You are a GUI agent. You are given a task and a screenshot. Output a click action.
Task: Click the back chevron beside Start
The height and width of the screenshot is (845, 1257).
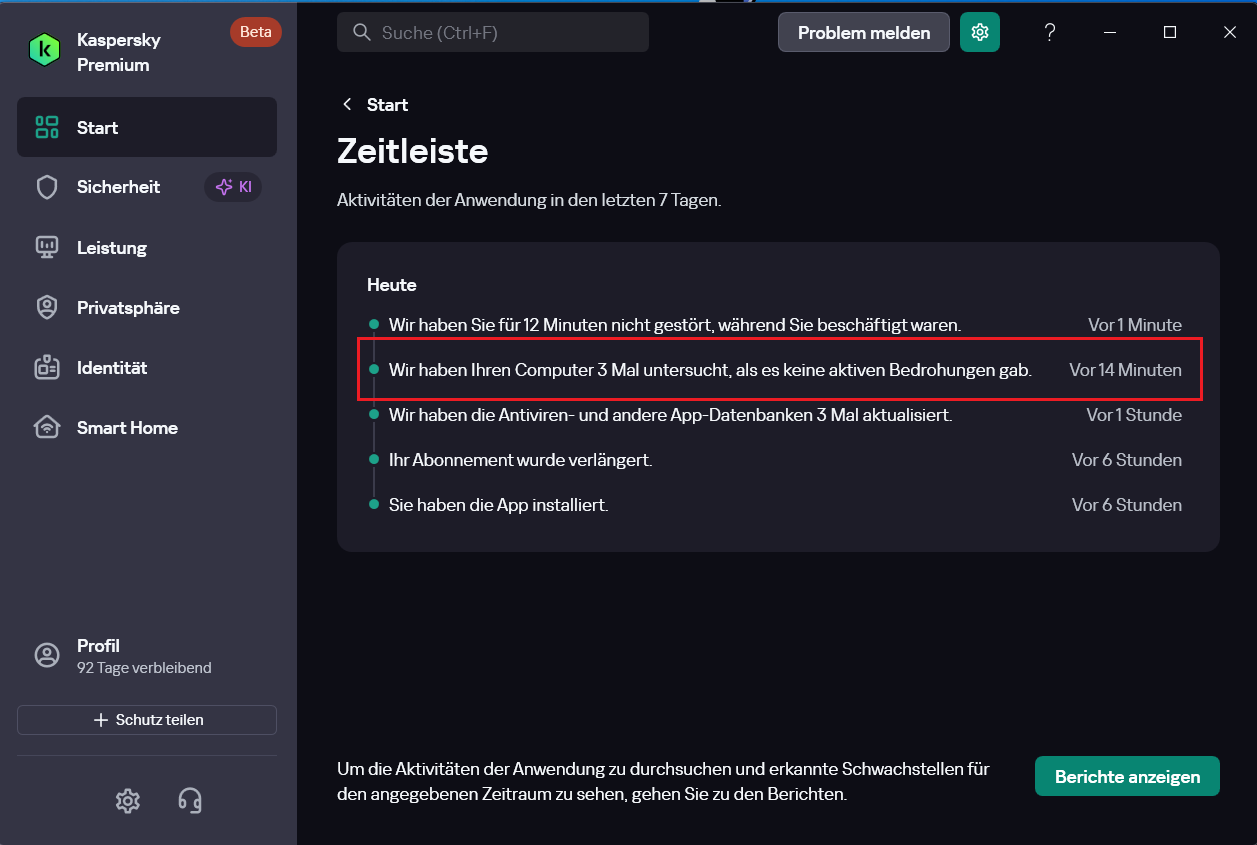[347, 105]
